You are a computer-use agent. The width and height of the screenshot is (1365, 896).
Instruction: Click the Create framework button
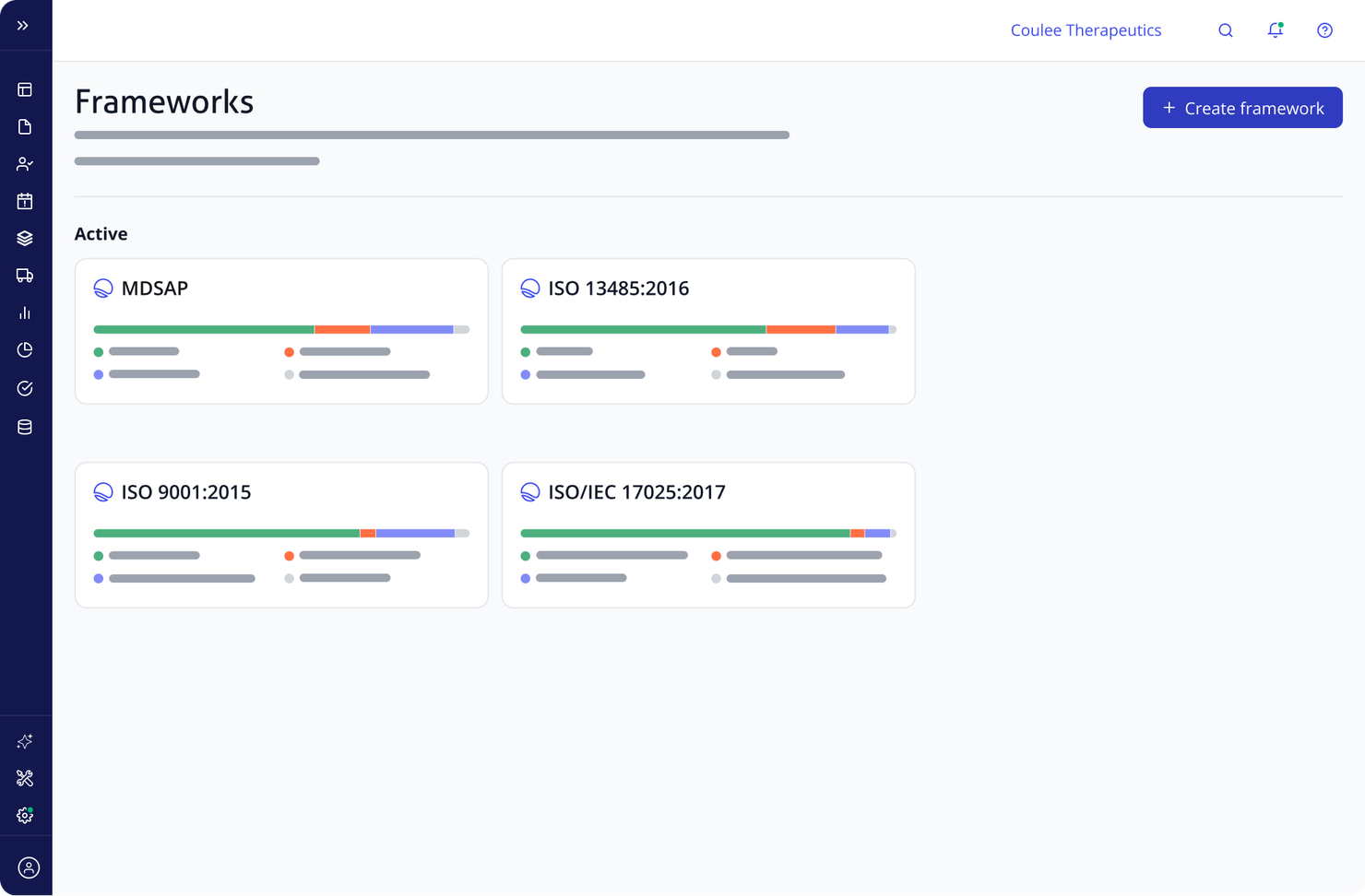point(1242,108)
